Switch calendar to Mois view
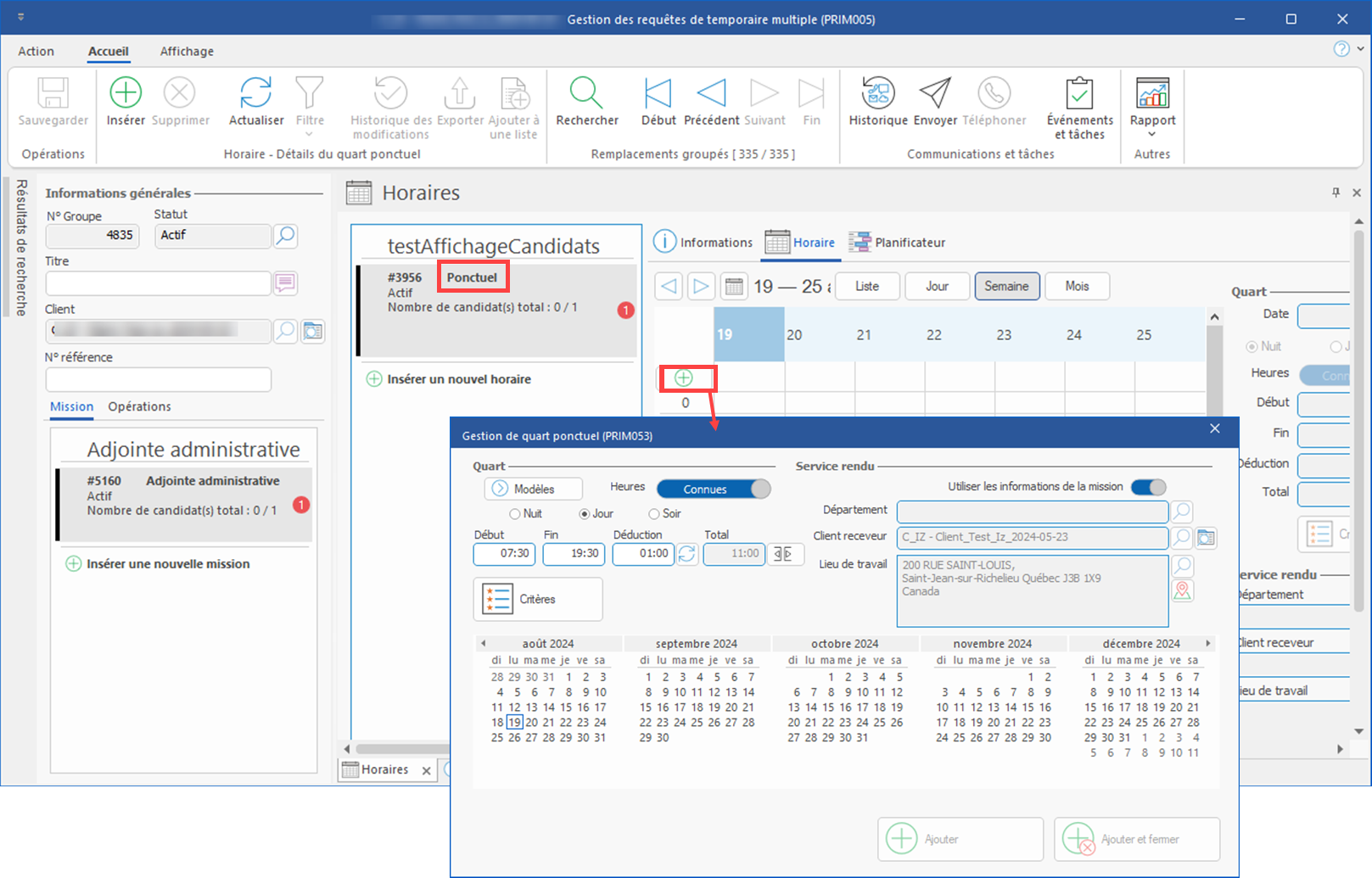 [1077, 287]
